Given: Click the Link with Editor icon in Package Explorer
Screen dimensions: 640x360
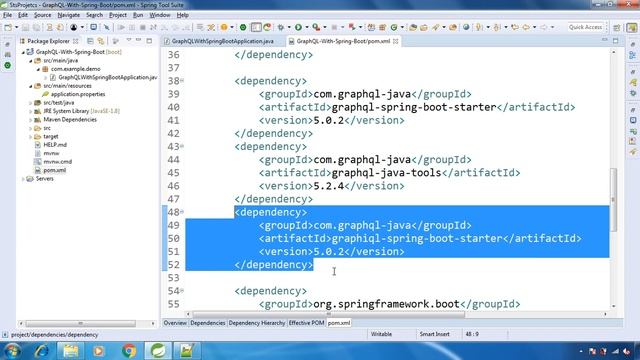Looking at the screenshot, I should [x=101, y=41].
